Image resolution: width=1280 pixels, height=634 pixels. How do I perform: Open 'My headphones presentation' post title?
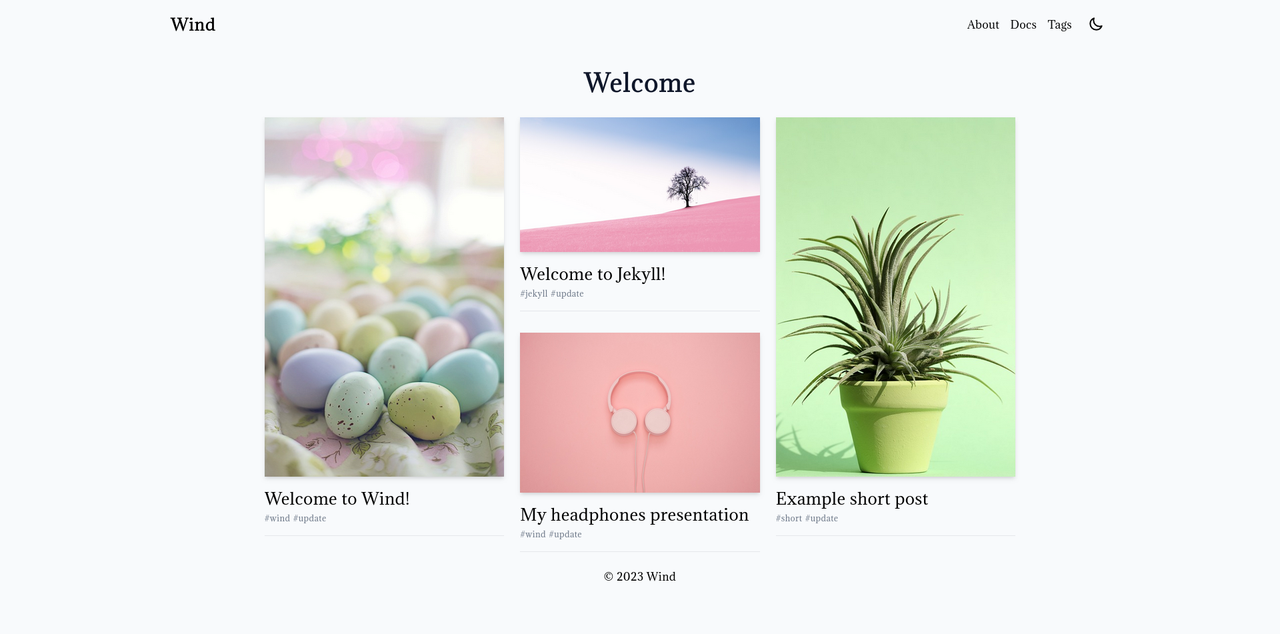(634, 515)
